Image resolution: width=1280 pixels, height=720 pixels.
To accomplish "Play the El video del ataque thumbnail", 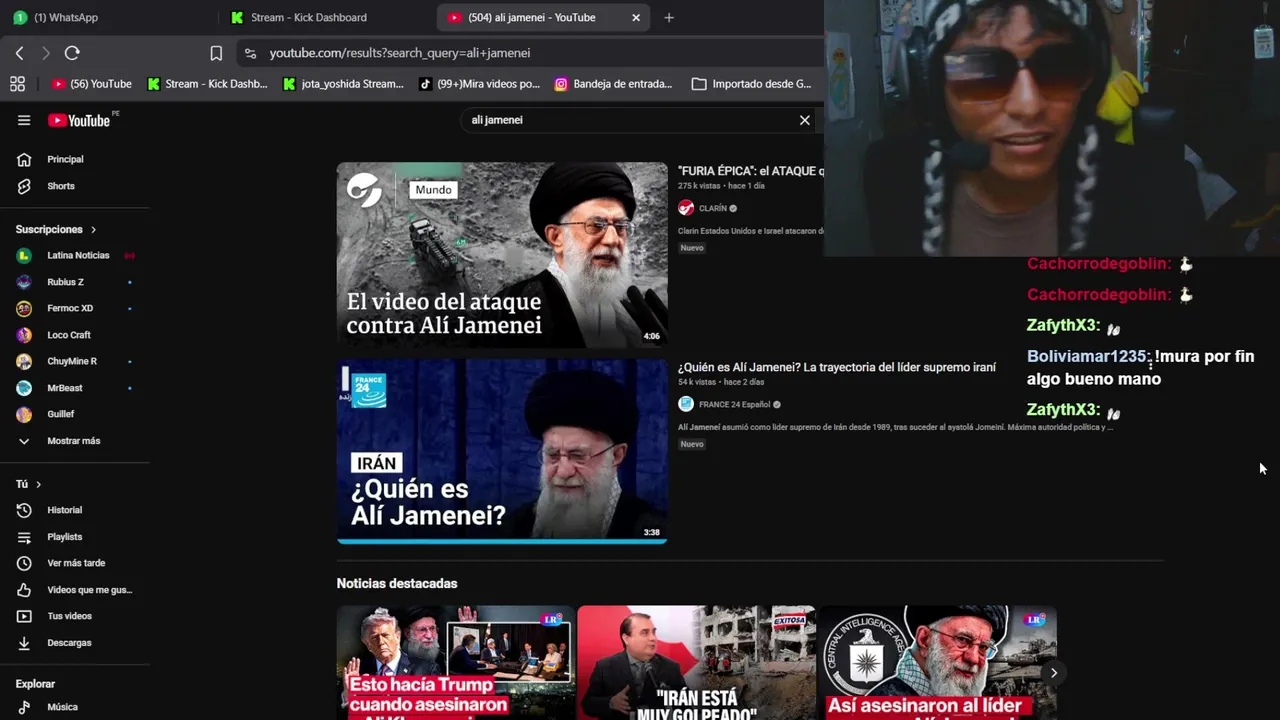I will coord(502,255).
